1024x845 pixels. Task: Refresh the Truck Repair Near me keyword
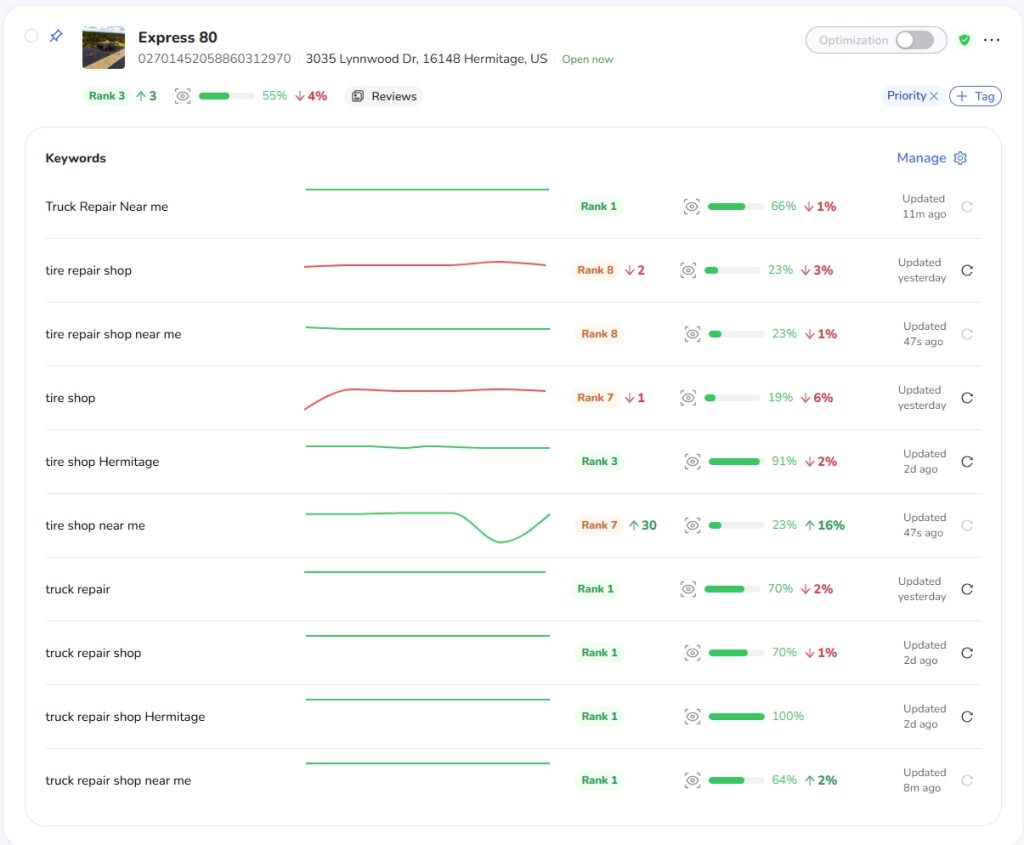(967, 206)
